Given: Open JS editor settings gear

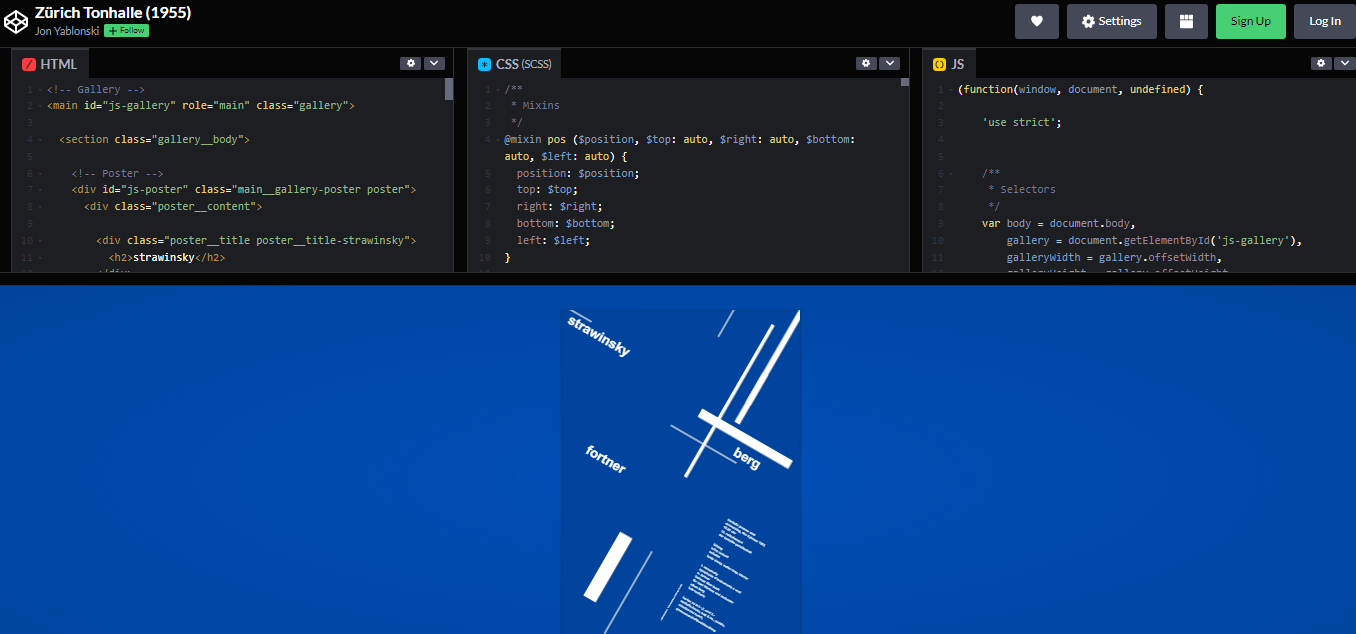Looking at the screenshot, I should 1321,63.
